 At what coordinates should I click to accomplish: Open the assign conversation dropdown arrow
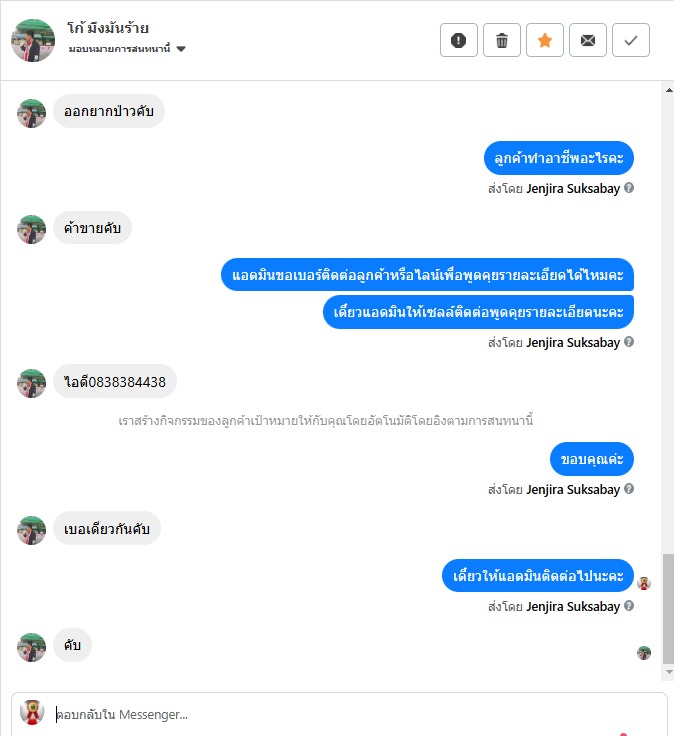coord(181,49)
